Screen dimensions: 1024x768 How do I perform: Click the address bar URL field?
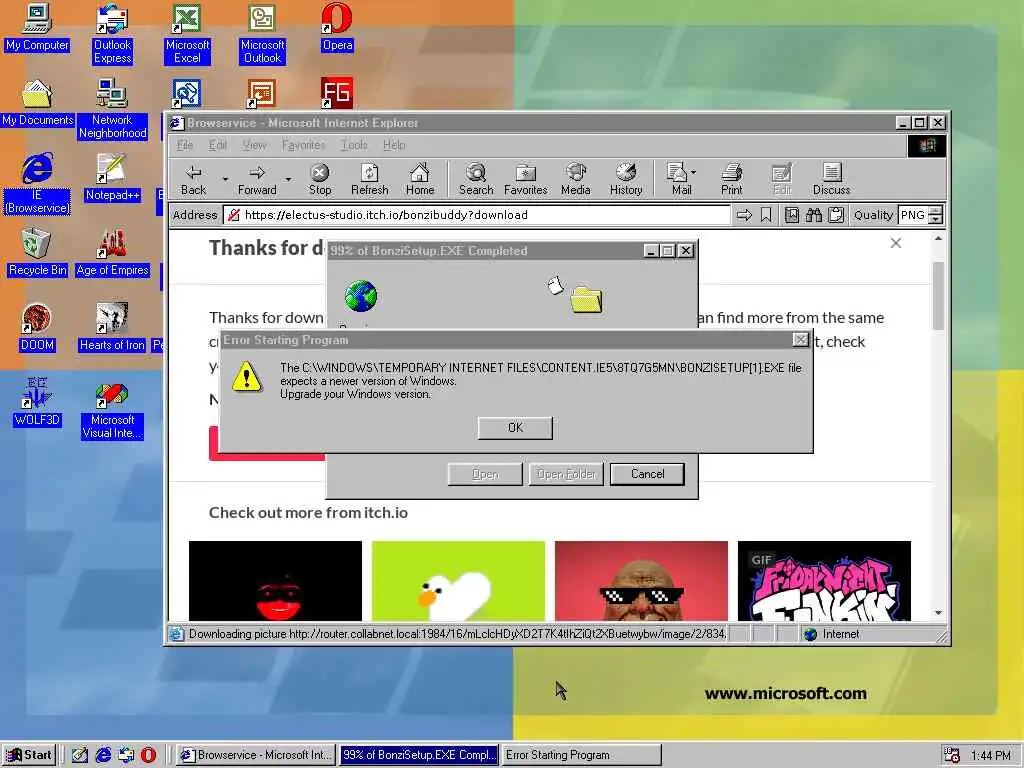tap(477, 215)
